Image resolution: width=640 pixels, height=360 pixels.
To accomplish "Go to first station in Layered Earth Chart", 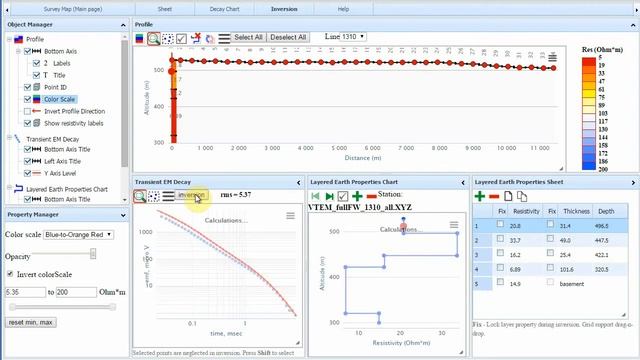I will 315,196.
